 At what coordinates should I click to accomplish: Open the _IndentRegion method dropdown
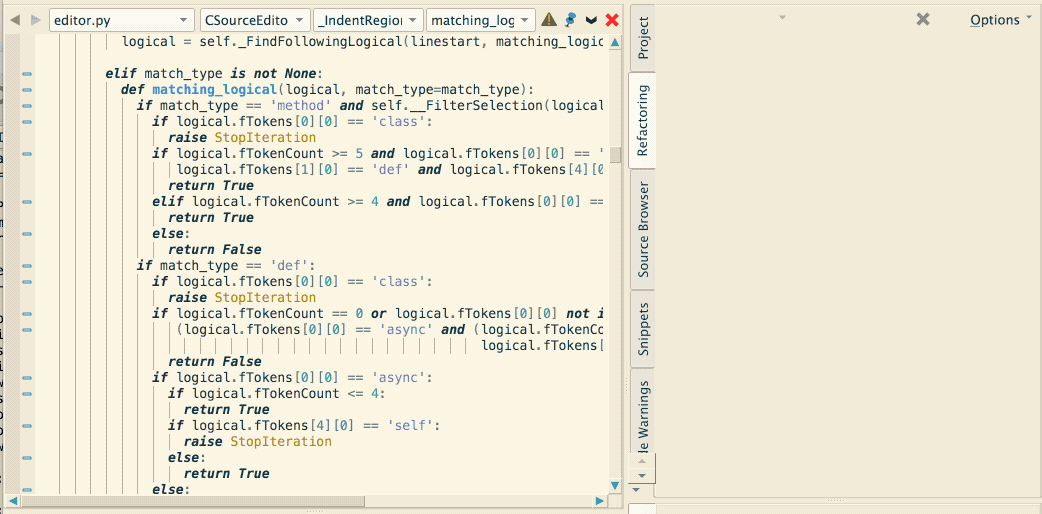[366, 20]
